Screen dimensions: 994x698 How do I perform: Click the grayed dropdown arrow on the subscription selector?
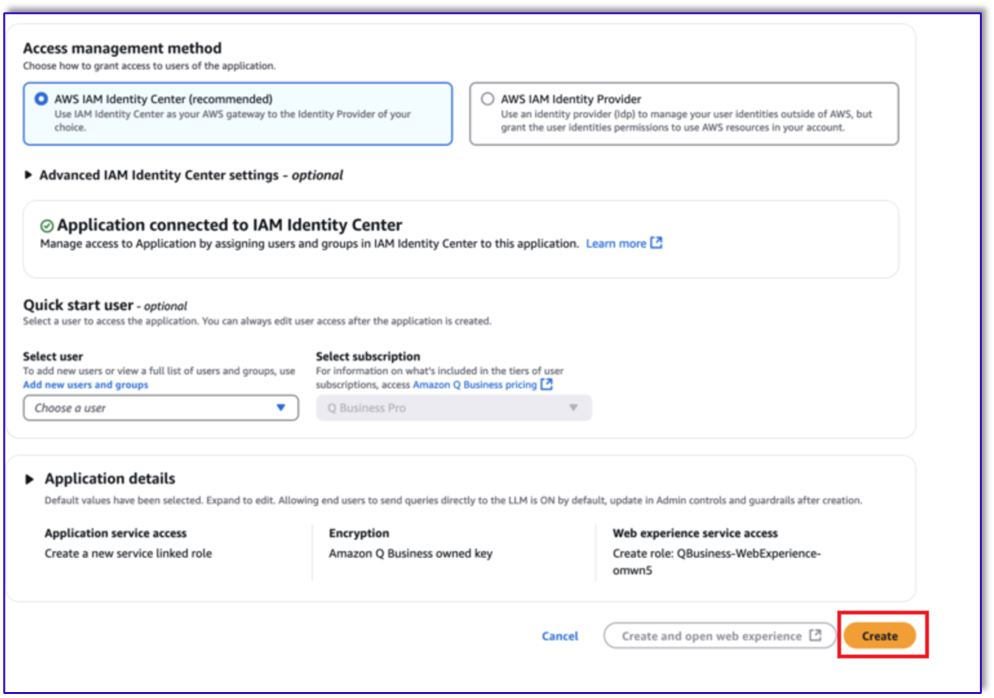coord(573,407)
